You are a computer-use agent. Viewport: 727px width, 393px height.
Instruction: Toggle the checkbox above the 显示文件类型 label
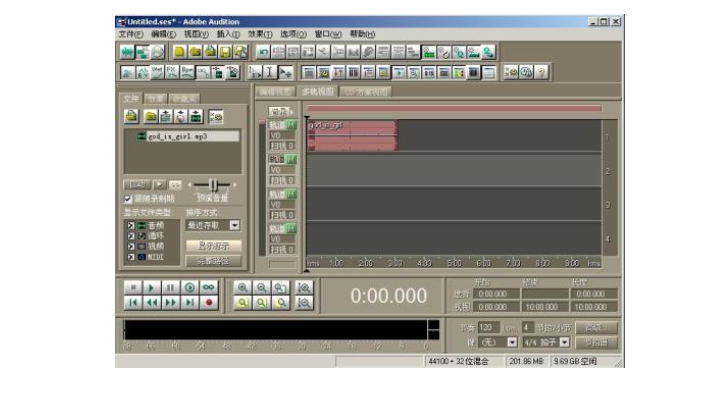[128, 199]
